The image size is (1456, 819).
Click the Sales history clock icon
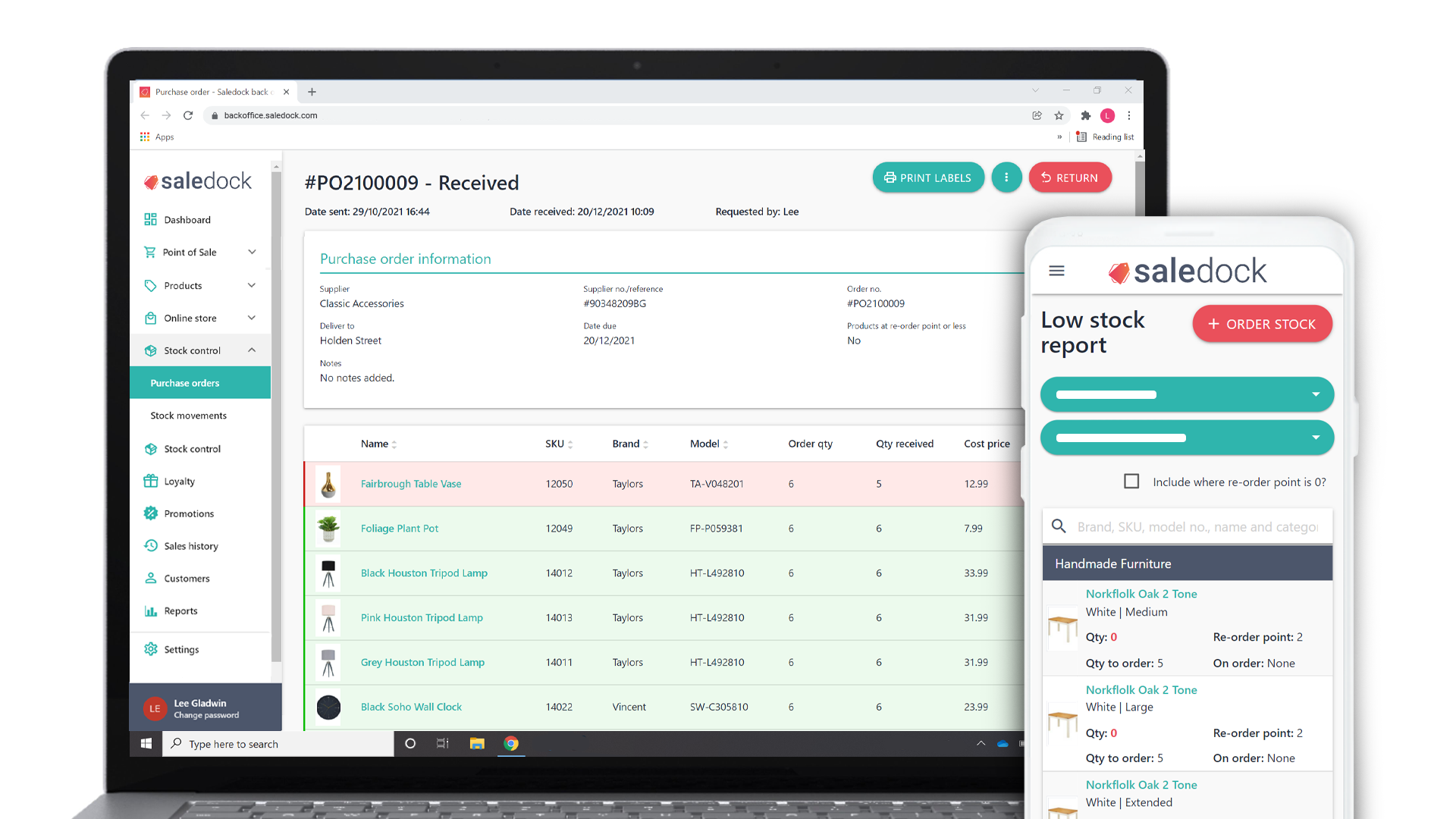pos(150,546)
